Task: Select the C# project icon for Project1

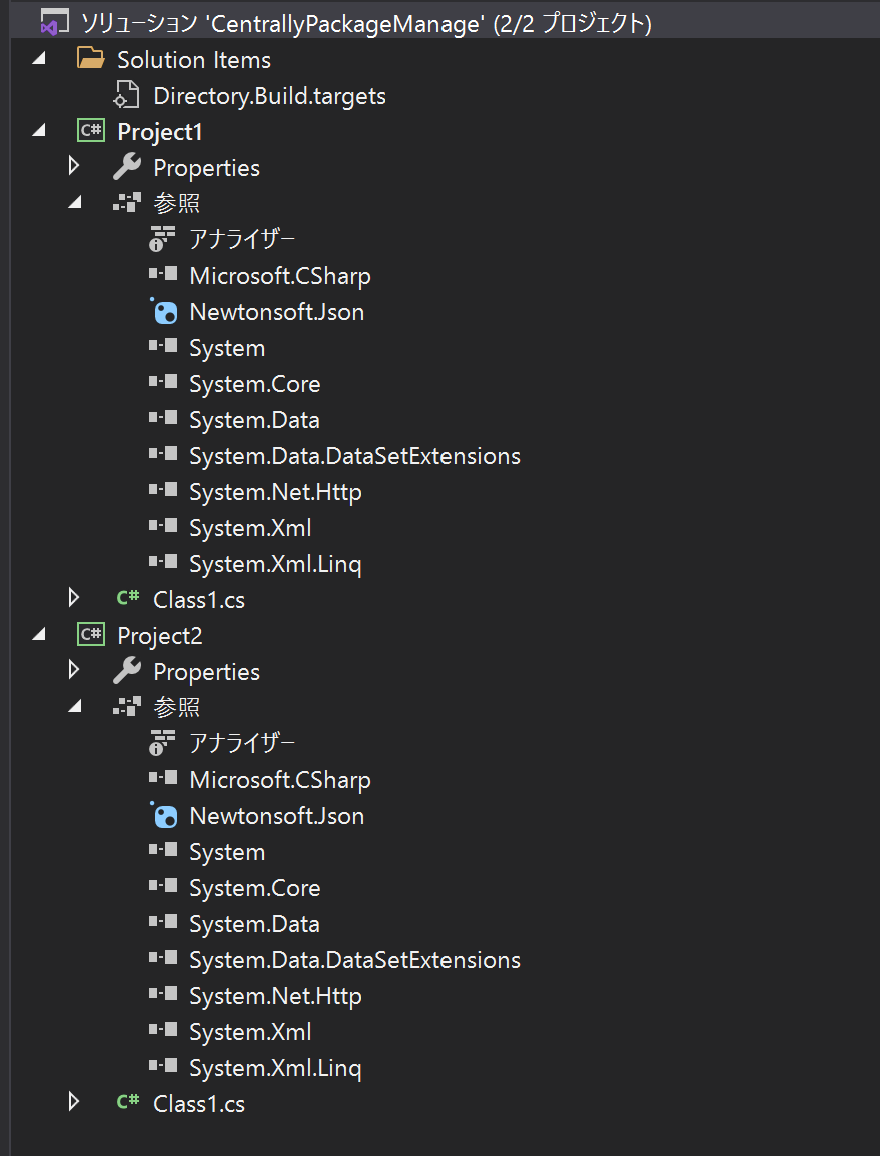Action: (x=90, y=131)
